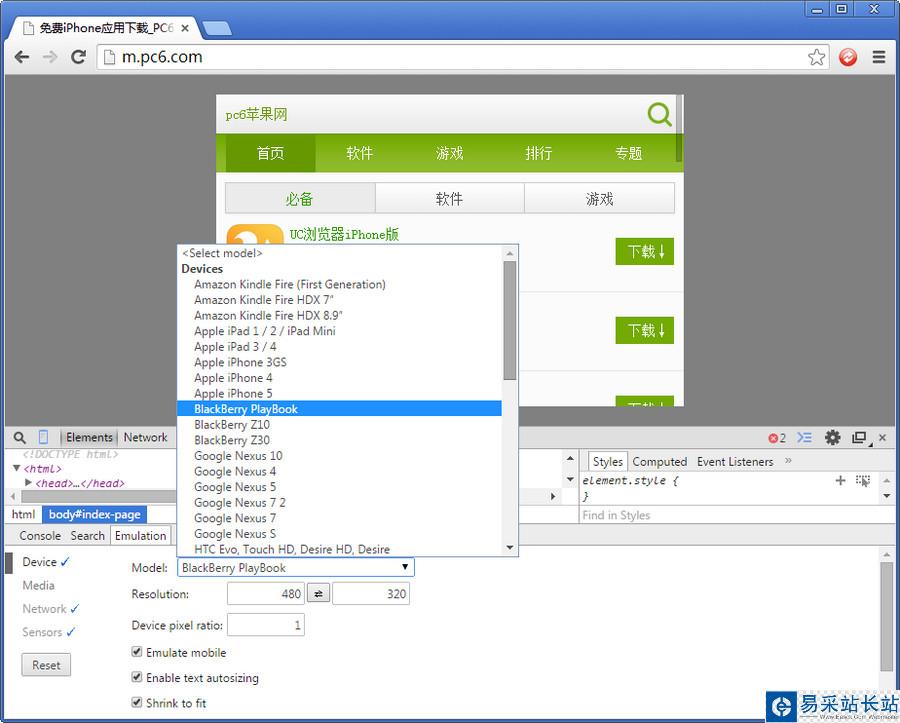
Task: Click the browser forward arrow
Action: [51, 57]
